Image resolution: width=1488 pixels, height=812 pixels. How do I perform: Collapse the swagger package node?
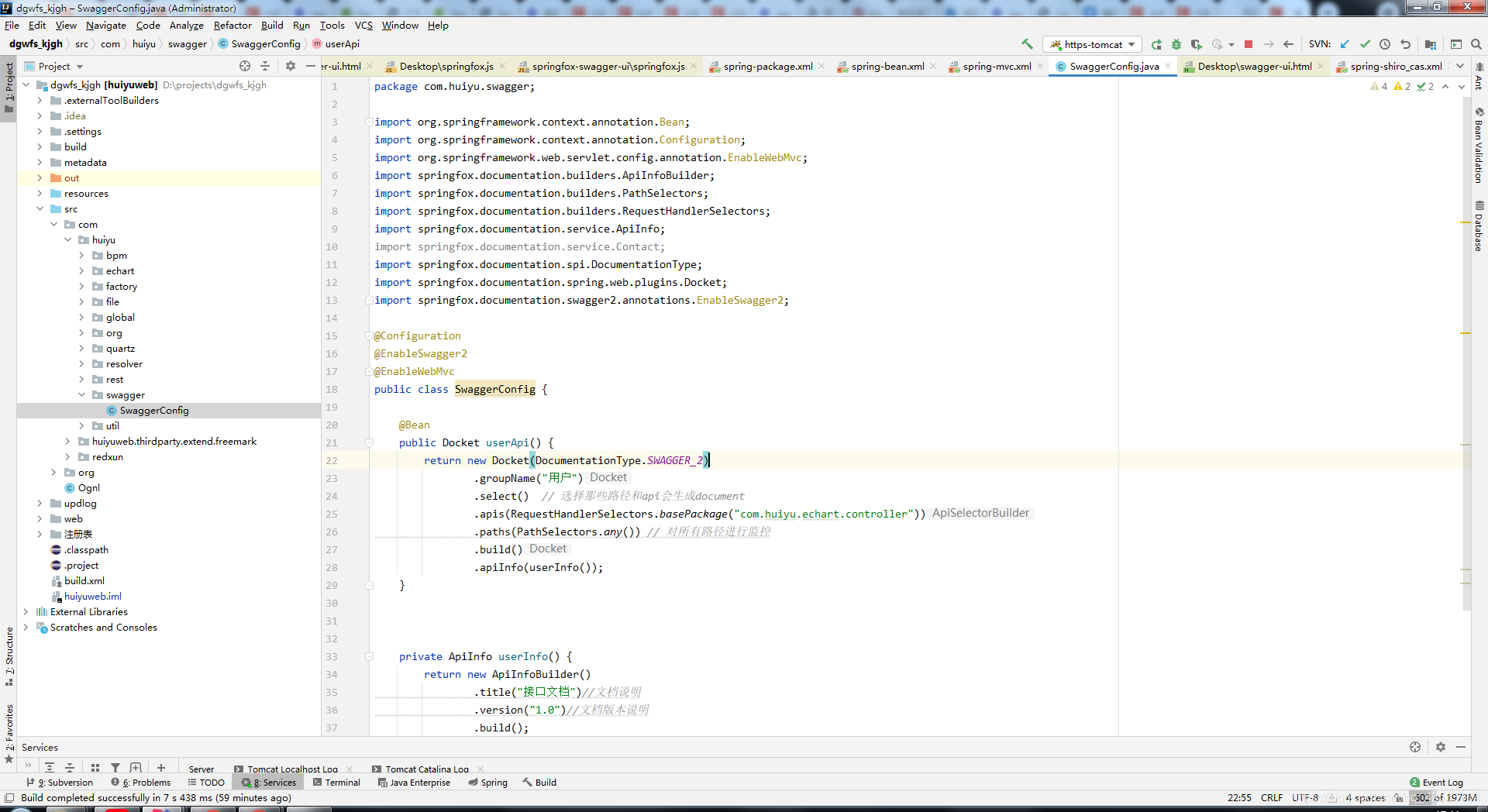pyautogui.click(x=81, y=395)
